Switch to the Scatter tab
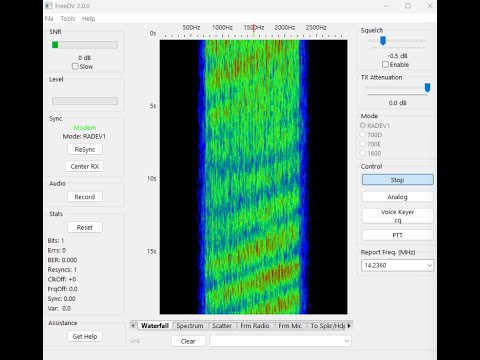 (222, 326)
